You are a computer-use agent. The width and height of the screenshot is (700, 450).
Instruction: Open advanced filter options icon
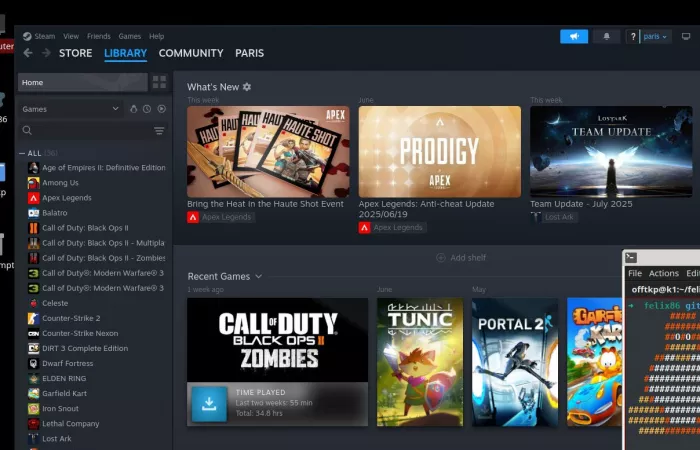[x=159, y=130]
